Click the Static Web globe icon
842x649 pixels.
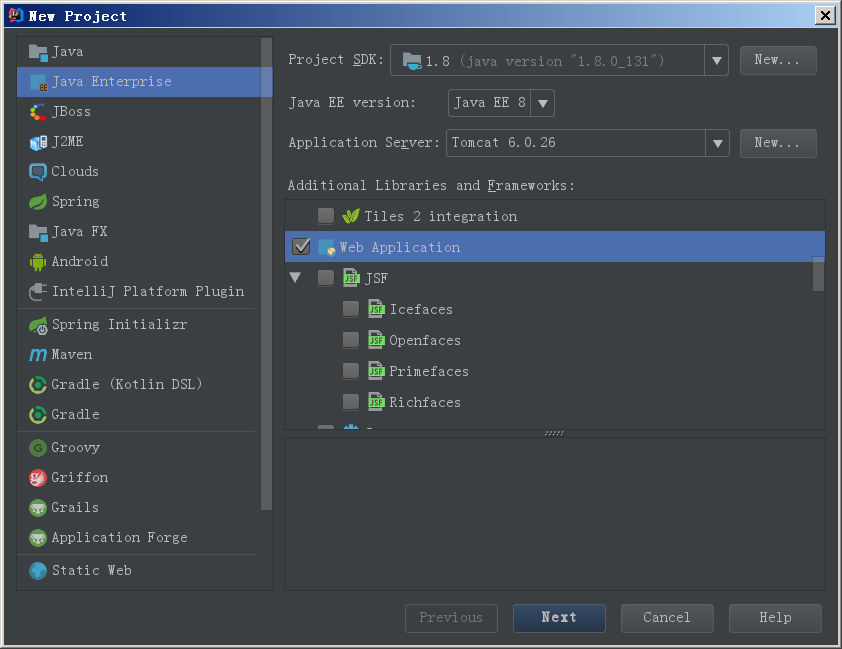38,570
